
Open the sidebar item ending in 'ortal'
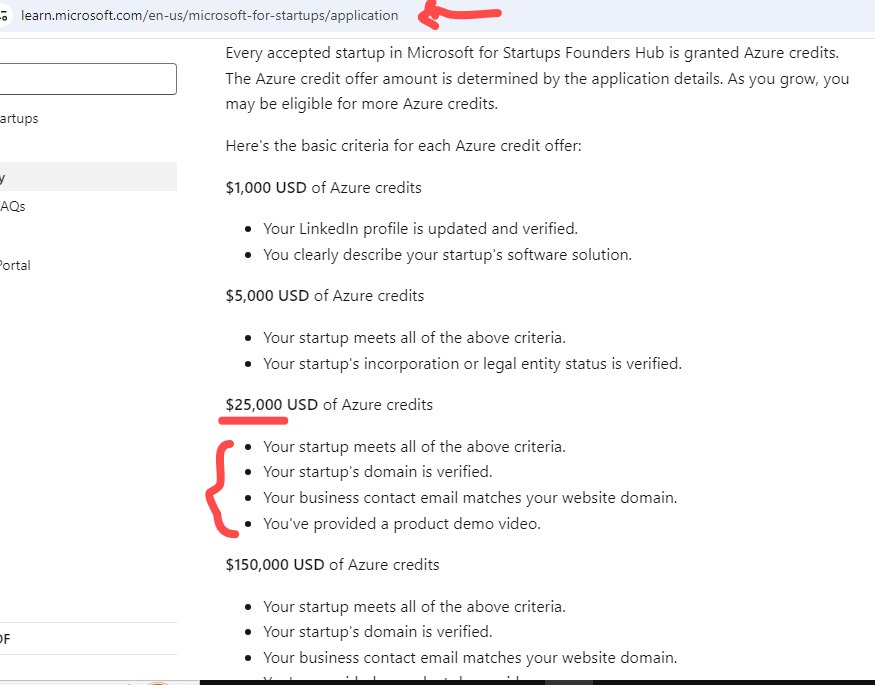click(15, 266)
